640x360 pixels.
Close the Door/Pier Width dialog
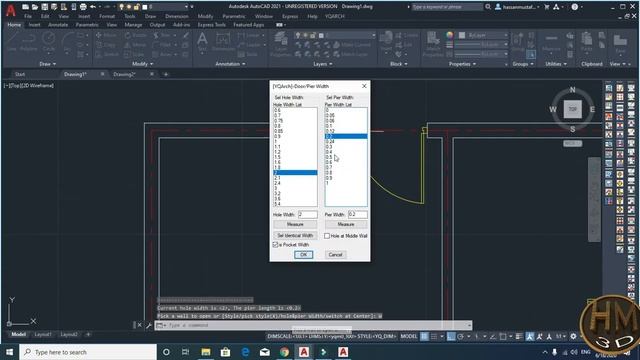coord(364,86)
